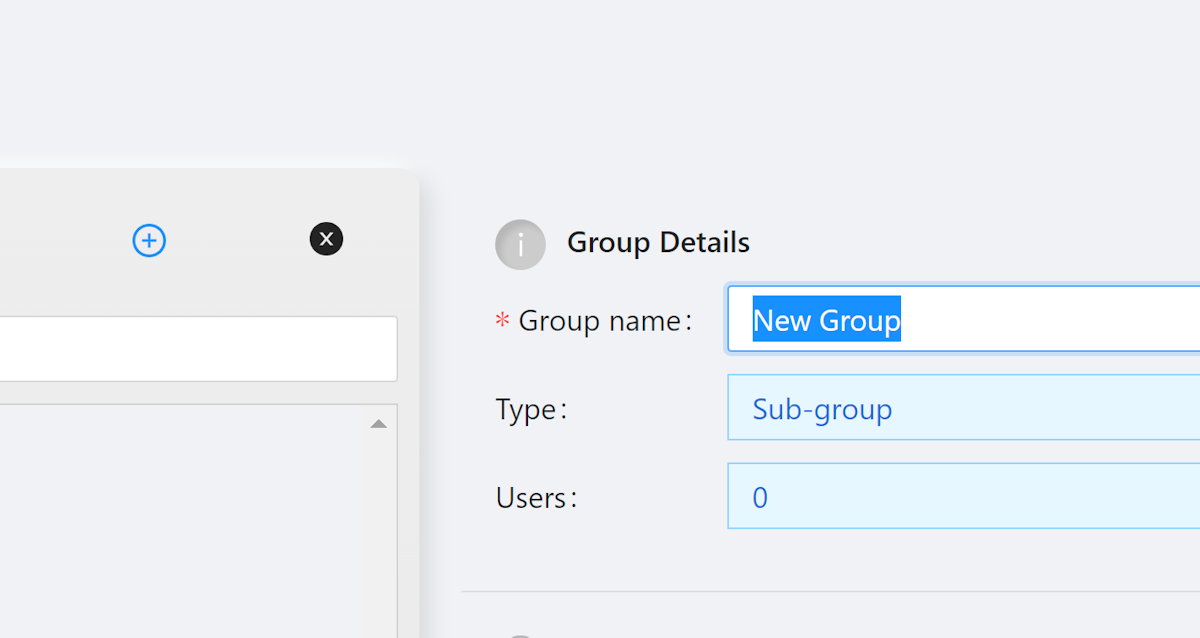Click the scroll up arrow in list
This screenshot has width=1200, height=638.
click(x=378, y=424)
